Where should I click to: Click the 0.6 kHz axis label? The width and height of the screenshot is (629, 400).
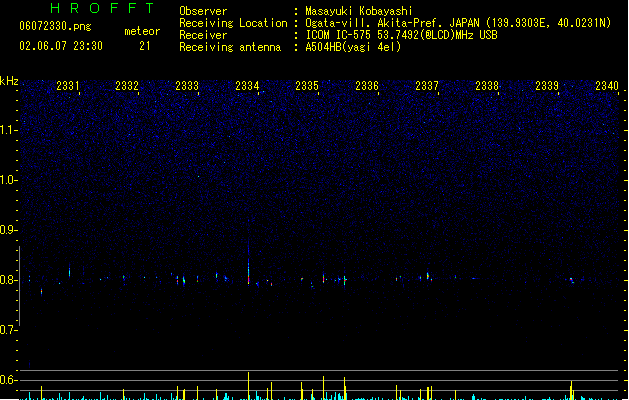[x=8, y=380]
